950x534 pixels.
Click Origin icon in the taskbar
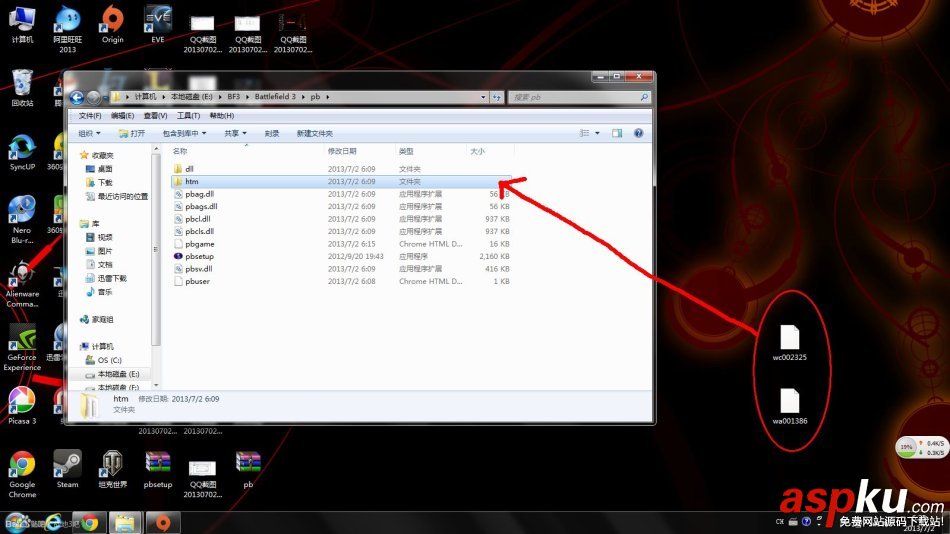pyautogui.click(x=162, y=522)
